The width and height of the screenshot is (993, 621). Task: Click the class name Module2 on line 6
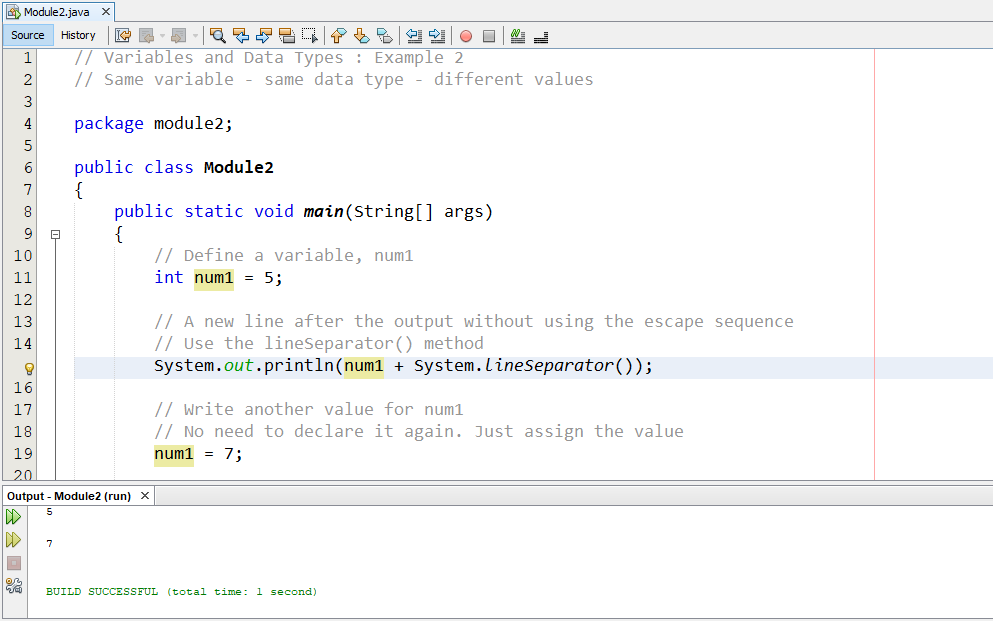point(239,168)
